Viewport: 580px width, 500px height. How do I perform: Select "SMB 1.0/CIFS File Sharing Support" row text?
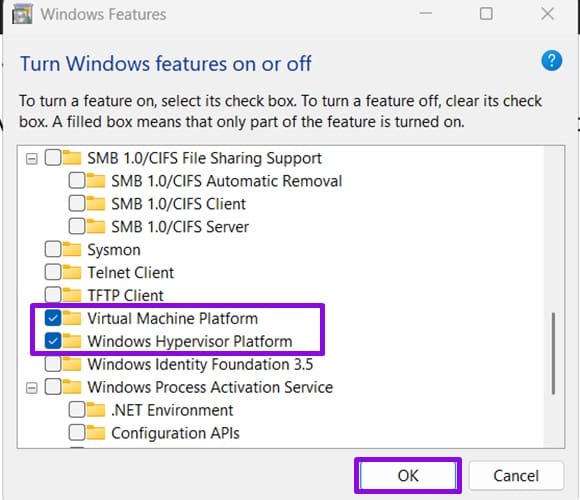point(205,158)
